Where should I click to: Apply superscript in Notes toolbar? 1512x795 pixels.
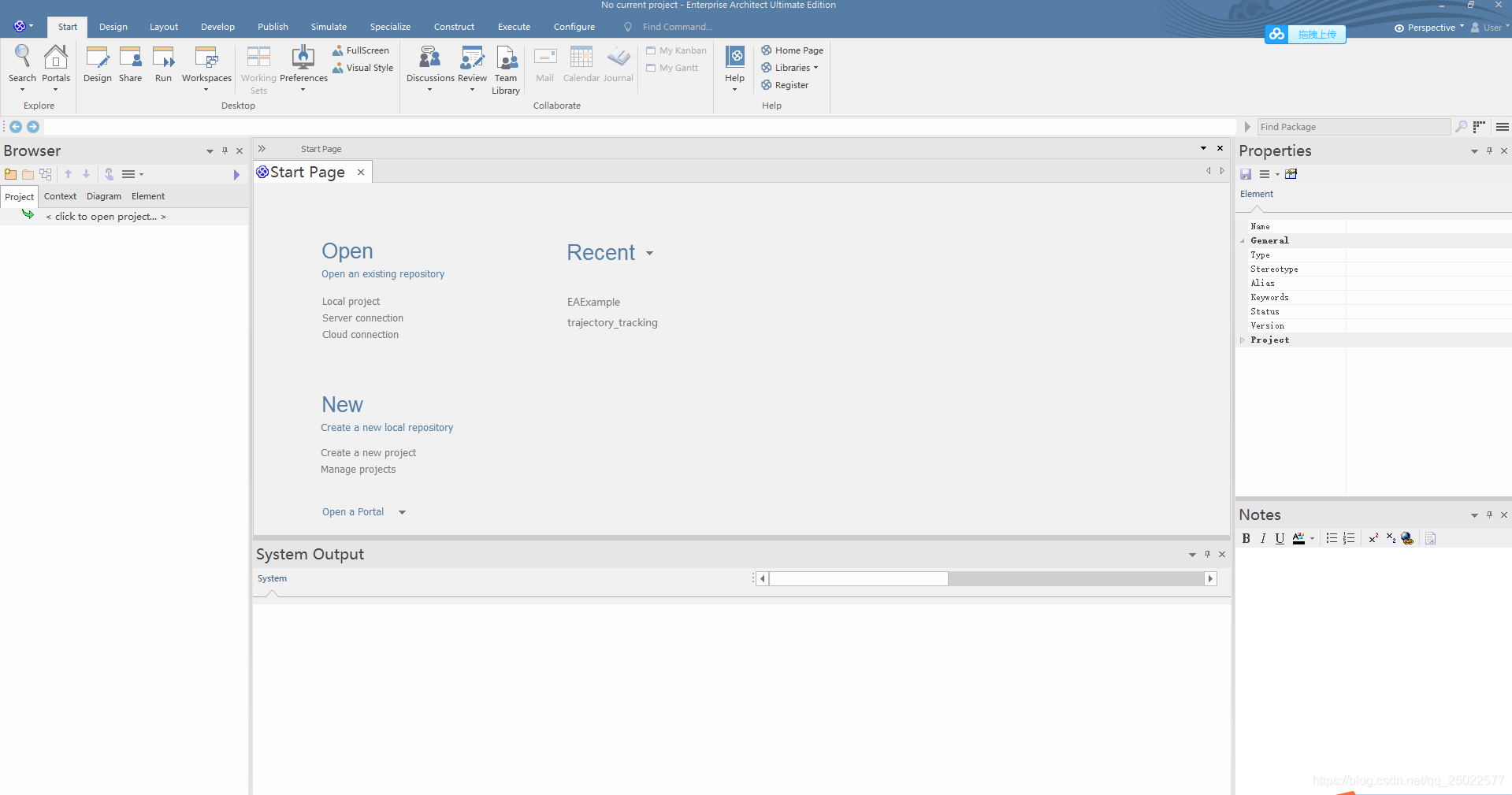(x=1373, y=538)
